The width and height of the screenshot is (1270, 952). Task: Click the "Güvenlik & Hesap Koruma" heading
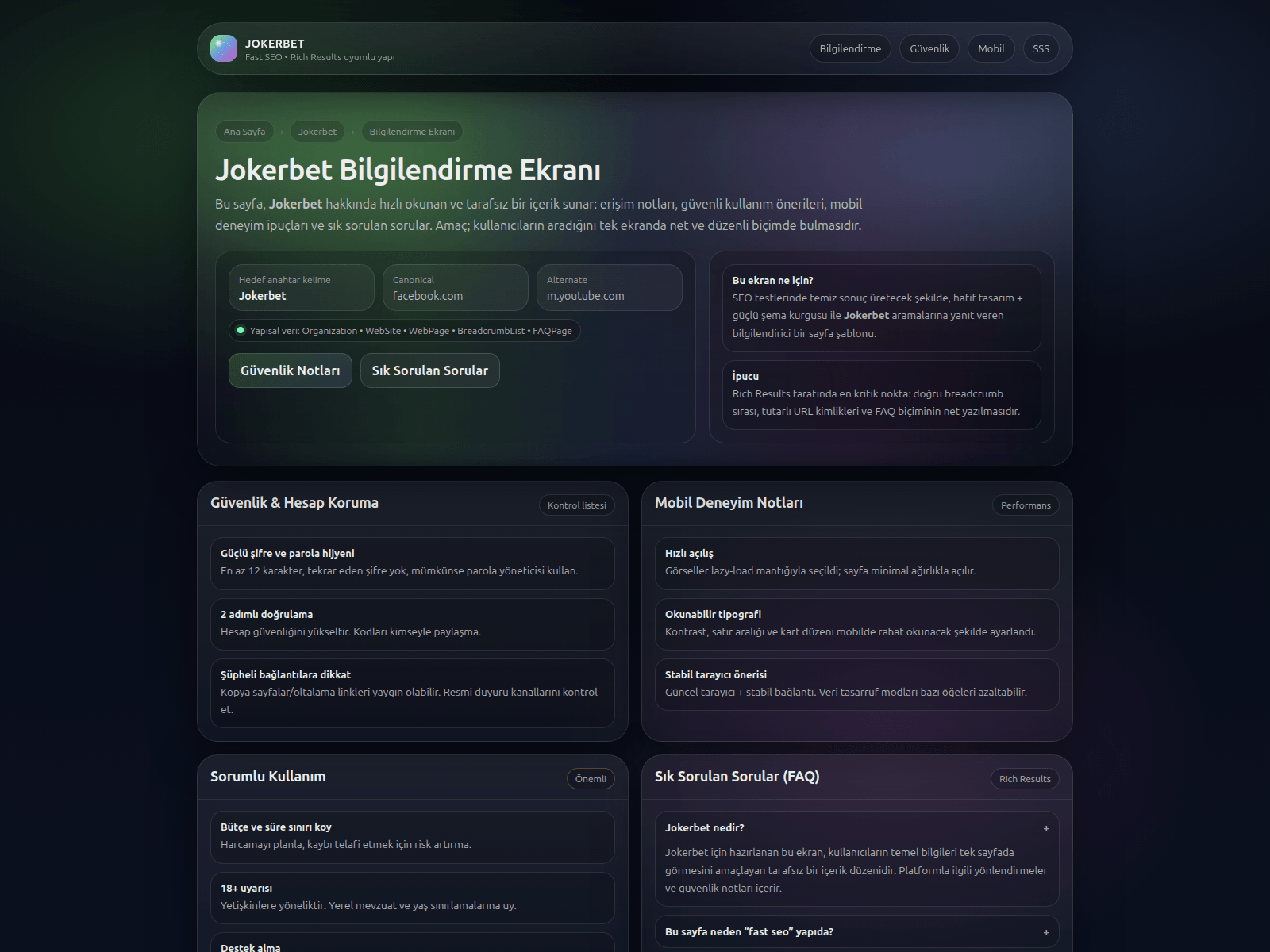[x=294, y=503]
